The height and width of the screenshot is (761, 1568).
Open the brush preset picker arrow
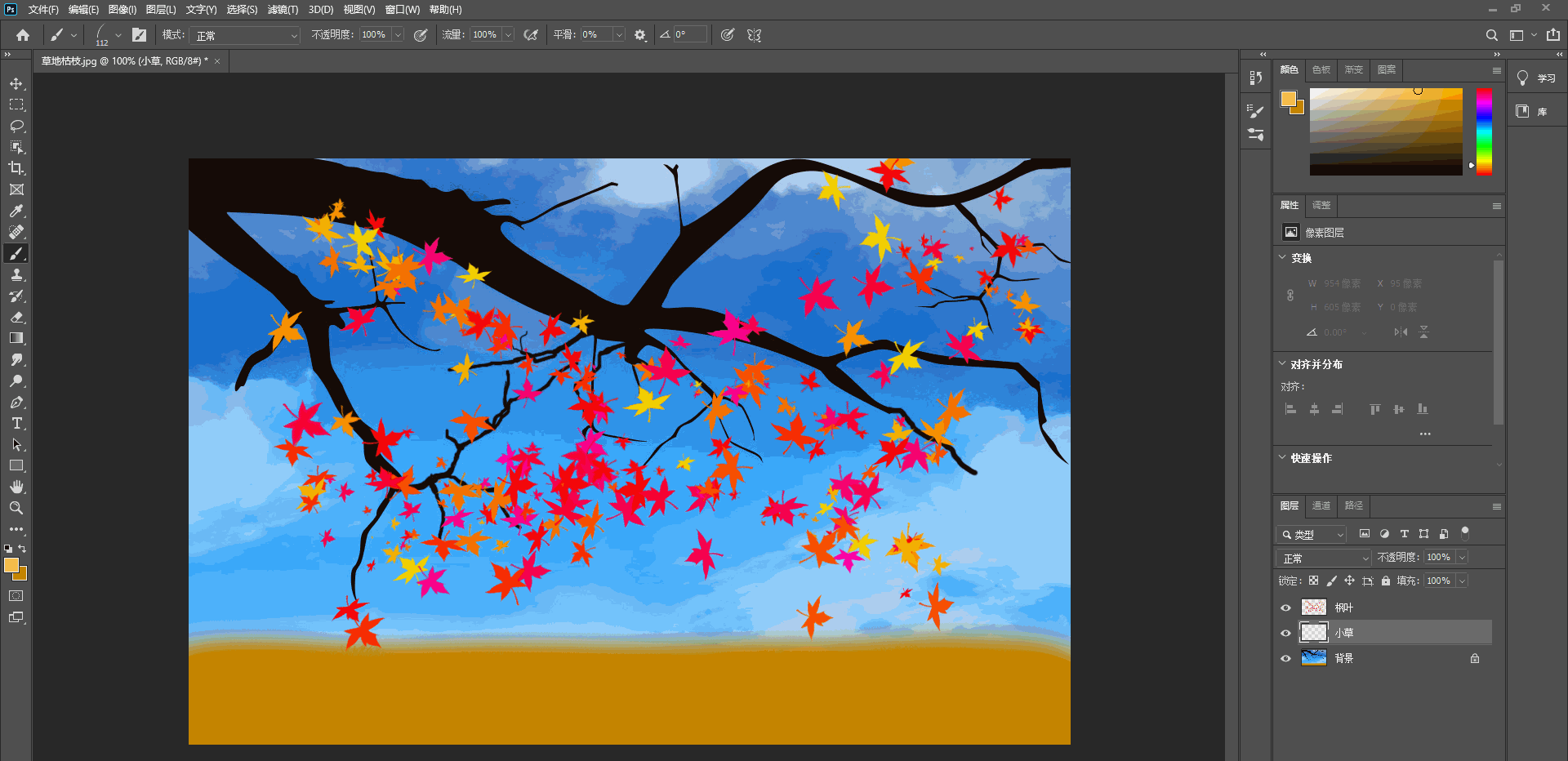pos(118,35)
